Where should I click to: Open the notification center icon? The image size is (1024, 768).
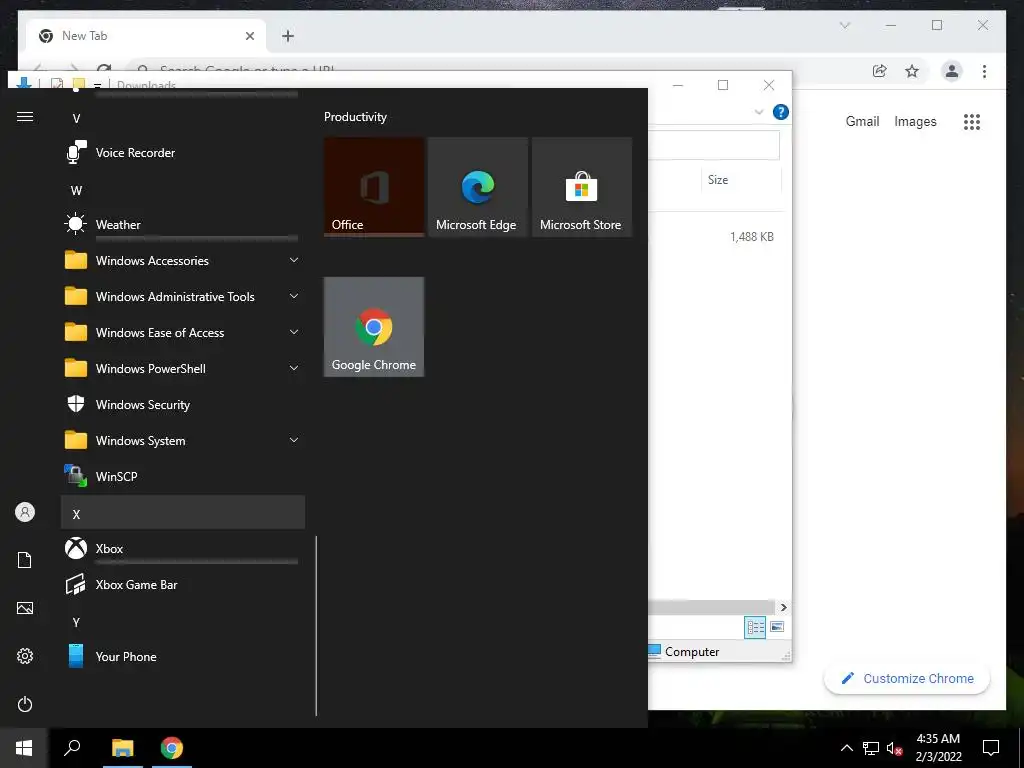pos(991,748)
